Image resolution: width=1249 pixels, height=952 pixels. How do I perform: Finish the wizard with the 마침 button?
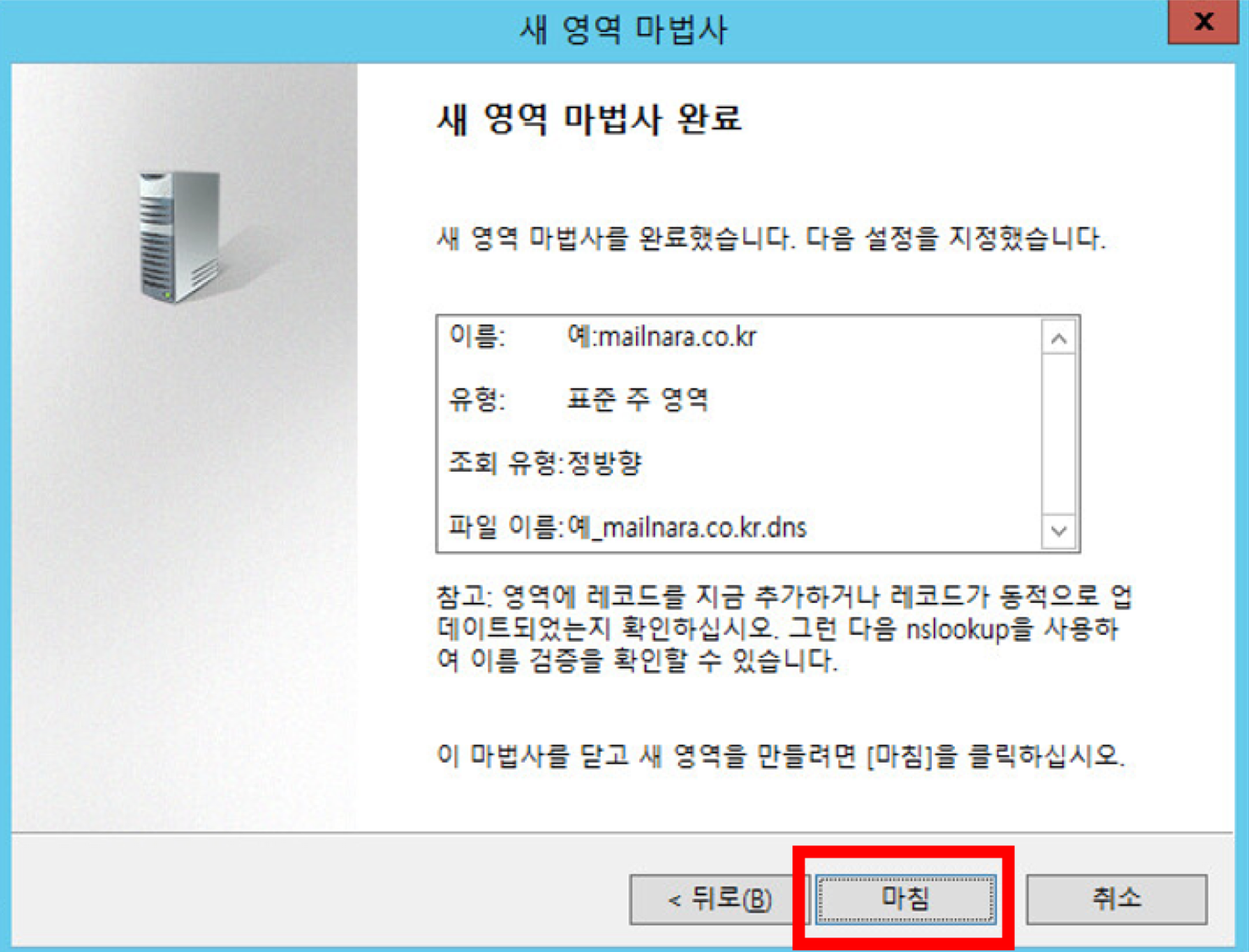pyautogui.click(x=904, y=898)
